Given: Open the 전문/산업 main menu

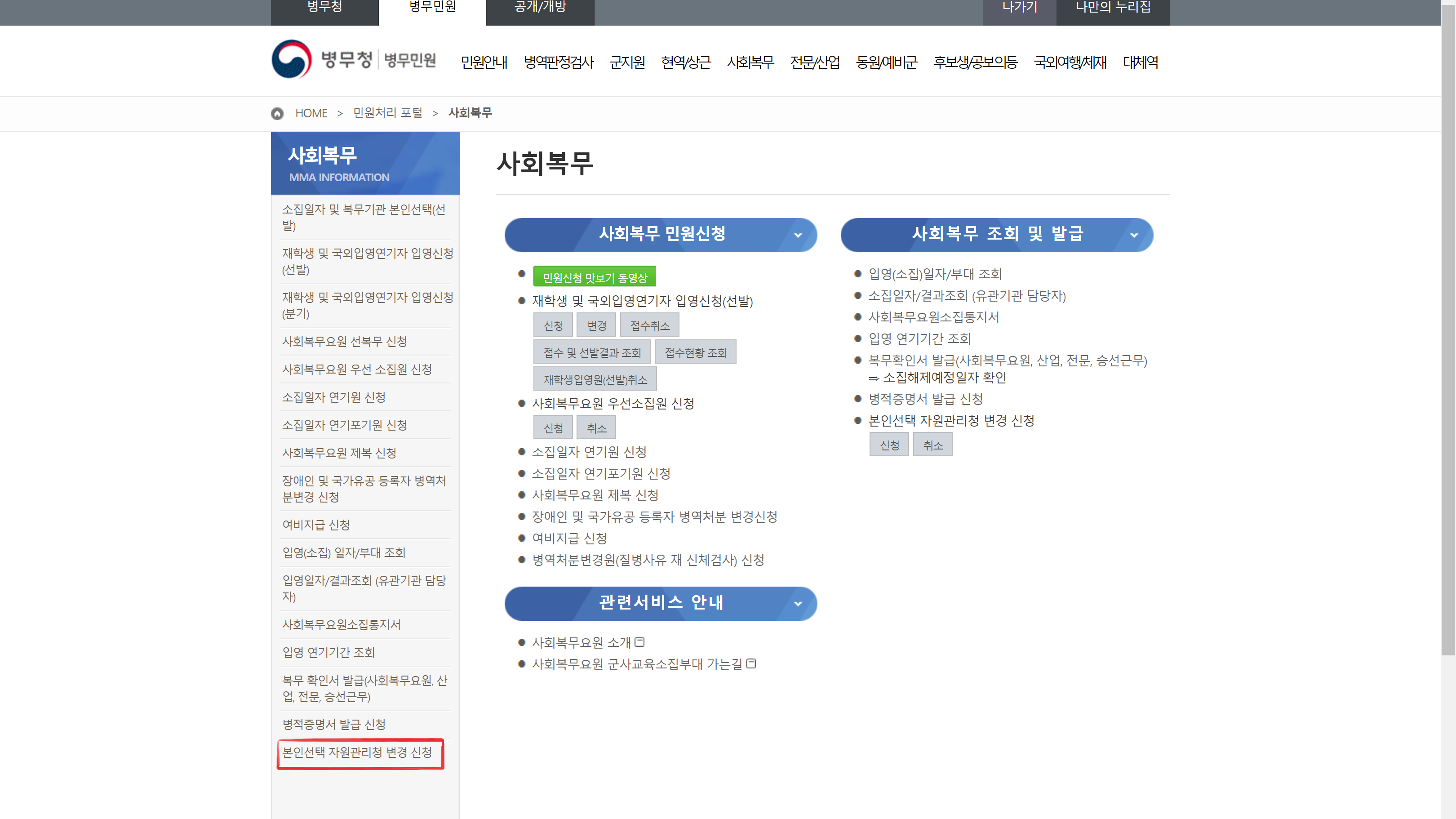Looking at the screenshot, I should pyautogui.click(x=815, y=62).
